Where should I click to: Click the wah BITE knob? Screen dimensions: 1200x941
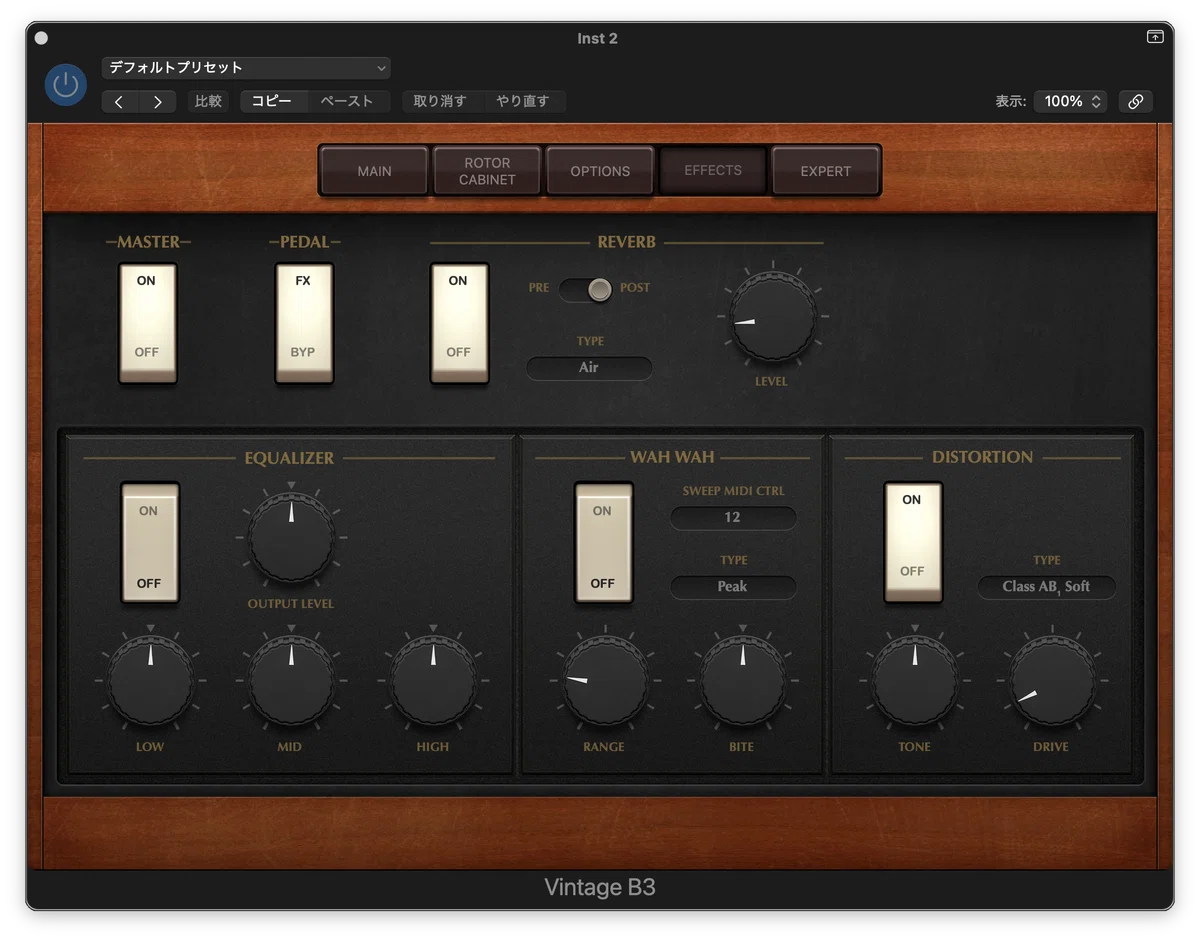pyautogui.click(x=743, y=683)
